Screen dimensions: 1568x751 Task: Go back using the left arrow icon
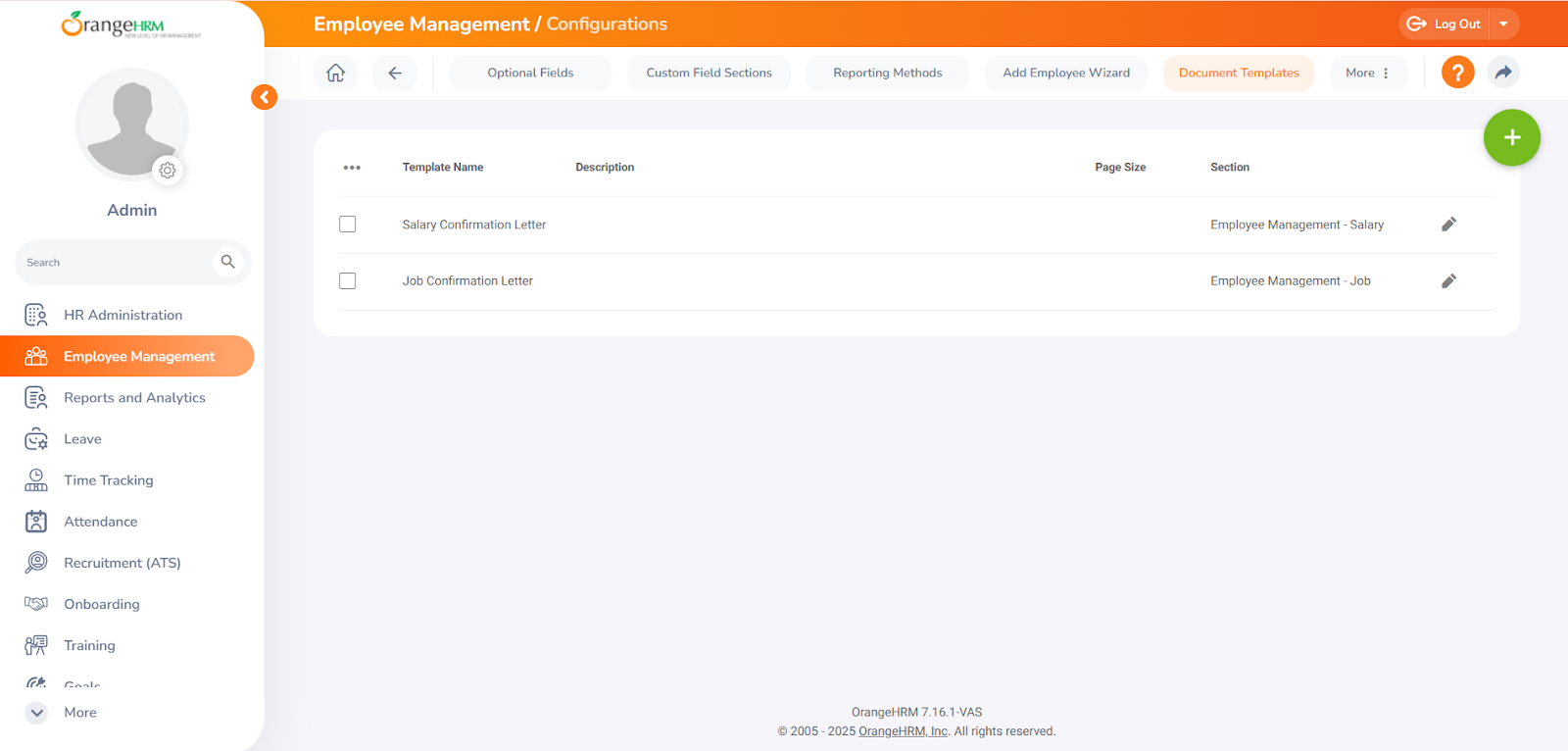(x=395, y=73)
